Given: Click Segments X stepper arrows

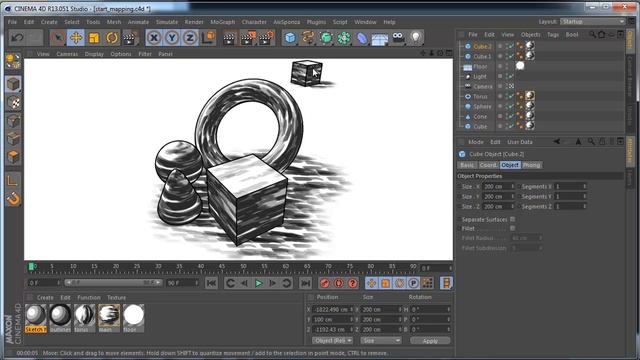Looking at the screenshot, I should (584, 187).
